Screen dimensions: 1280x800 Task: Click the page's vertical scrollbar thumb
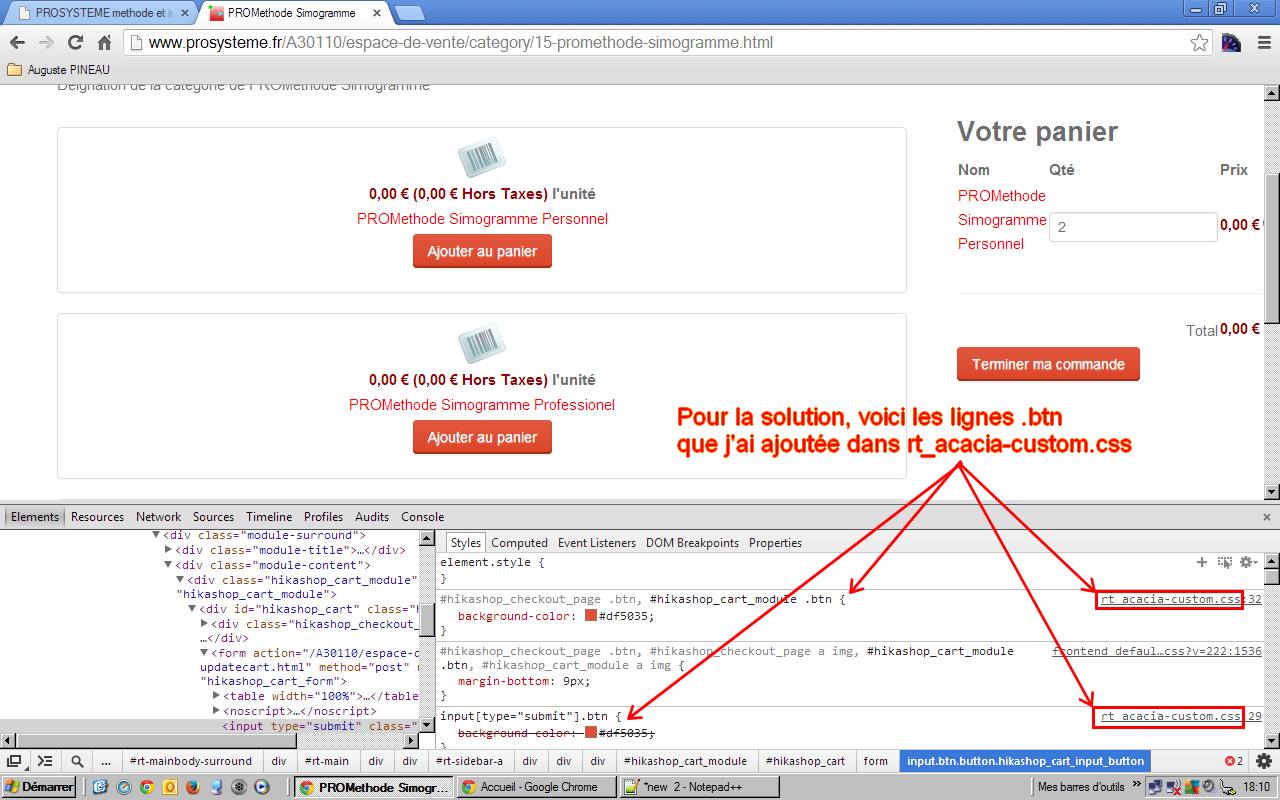click(x=1272, y=248)
